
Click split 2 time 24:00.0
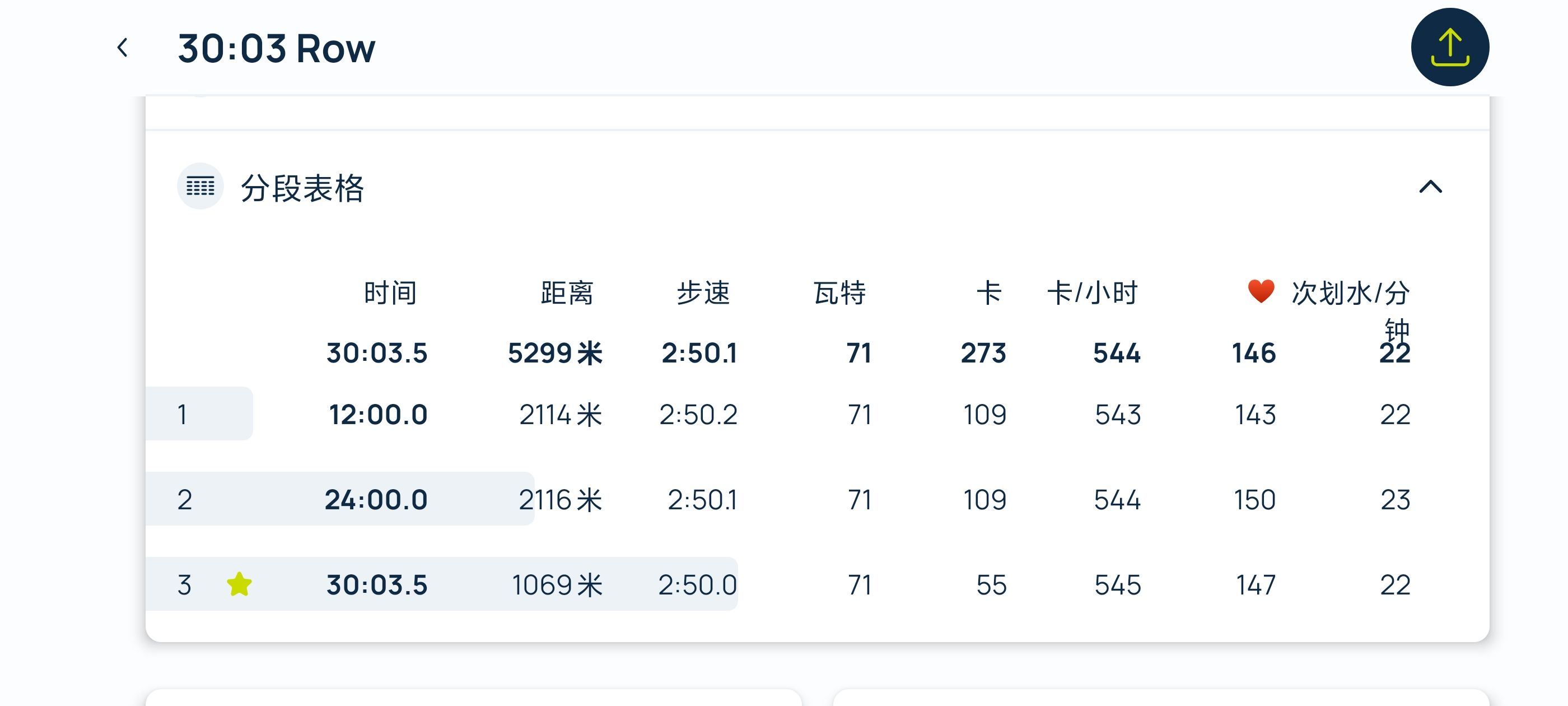point(376,500)
